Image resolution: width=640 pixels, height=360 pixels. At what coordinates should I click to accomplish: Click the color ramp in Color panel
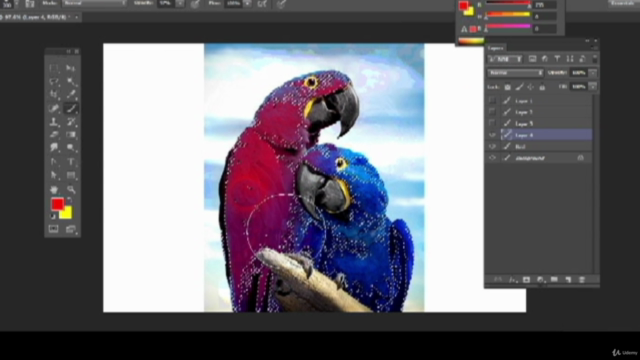click(471, 41)
